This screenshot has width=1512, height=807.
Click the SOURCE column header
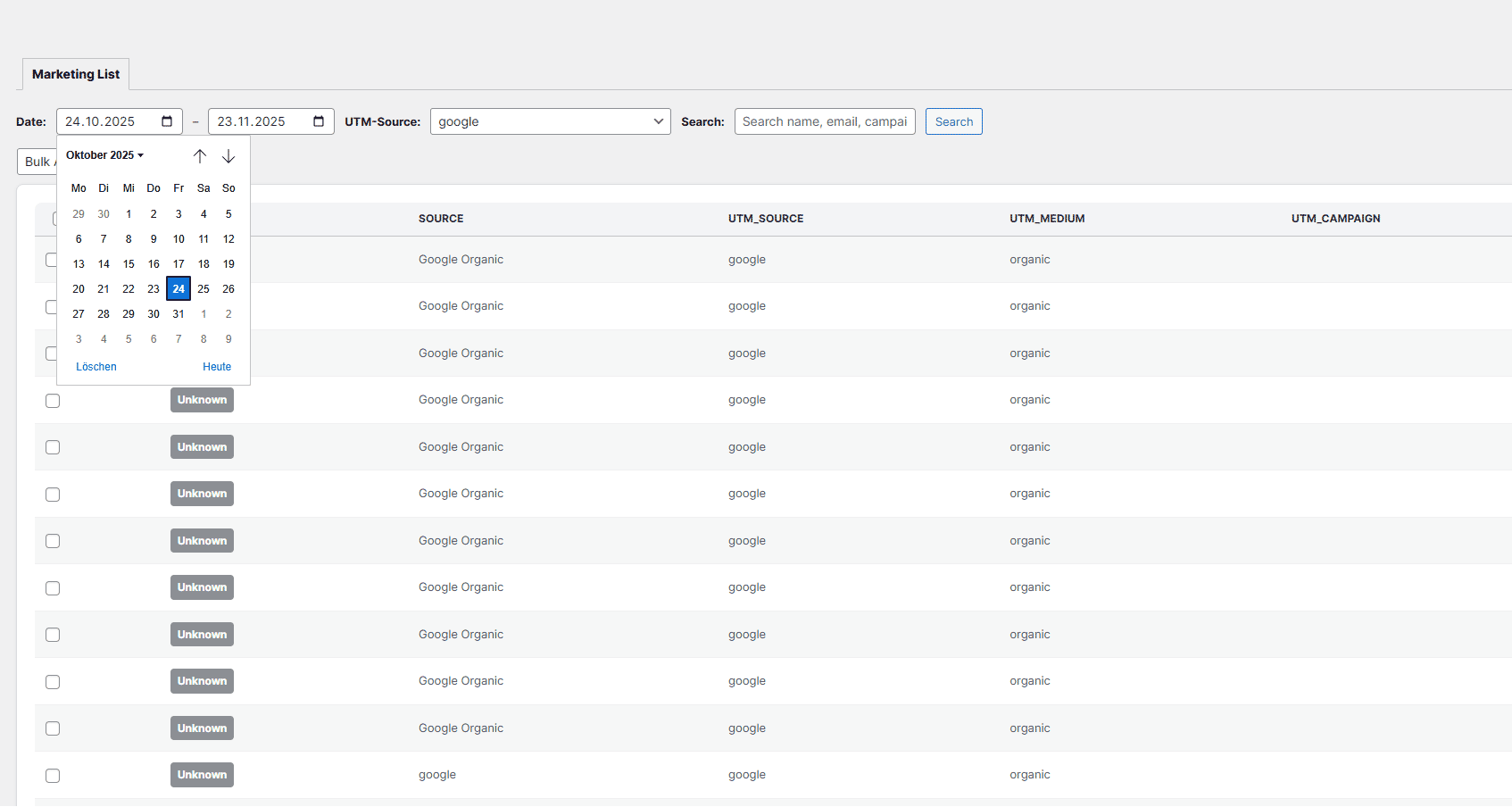coord(441,218)
